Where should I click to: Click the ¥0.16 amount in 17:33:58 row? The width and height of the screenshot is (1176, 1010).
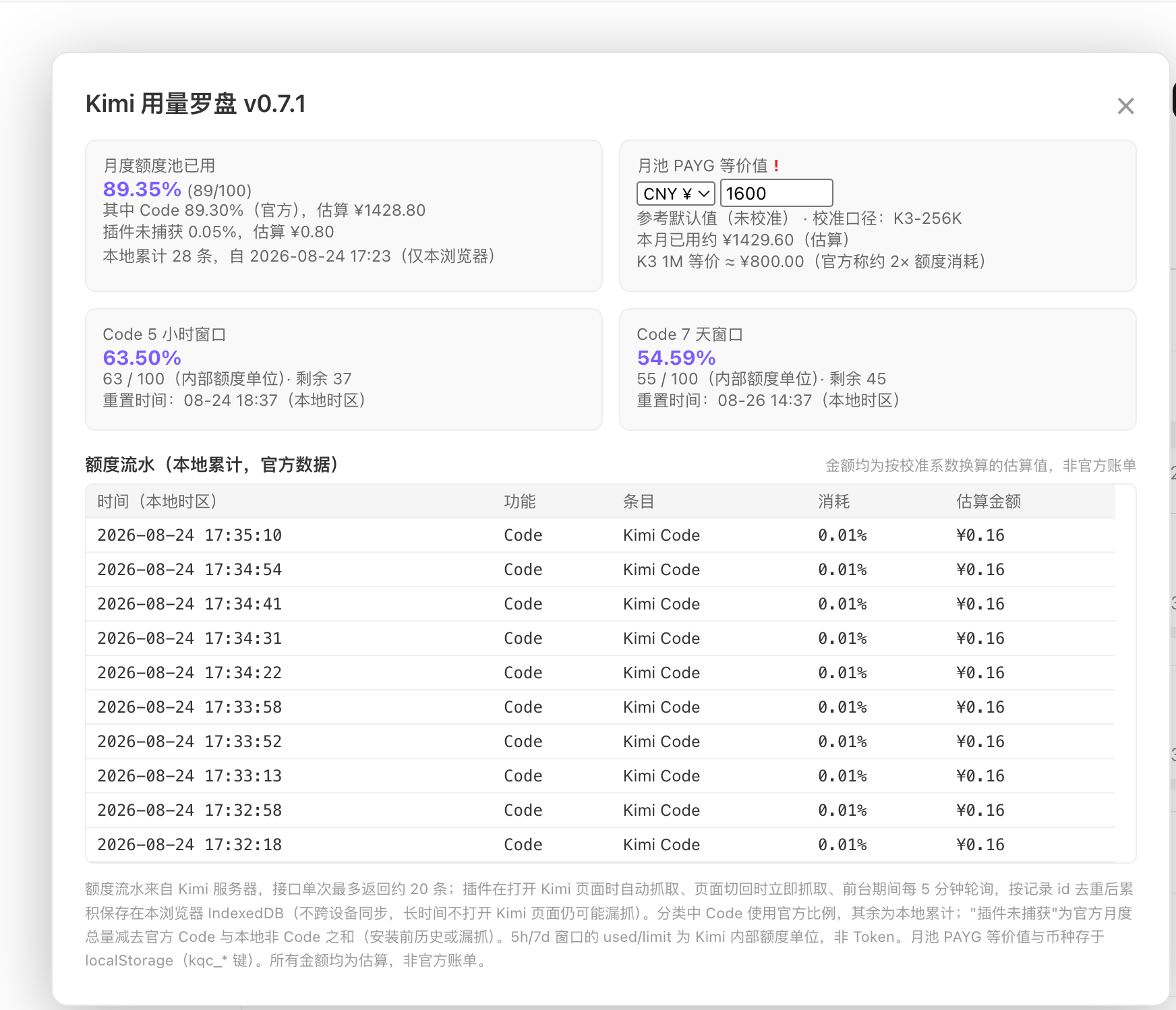[980, 707]
